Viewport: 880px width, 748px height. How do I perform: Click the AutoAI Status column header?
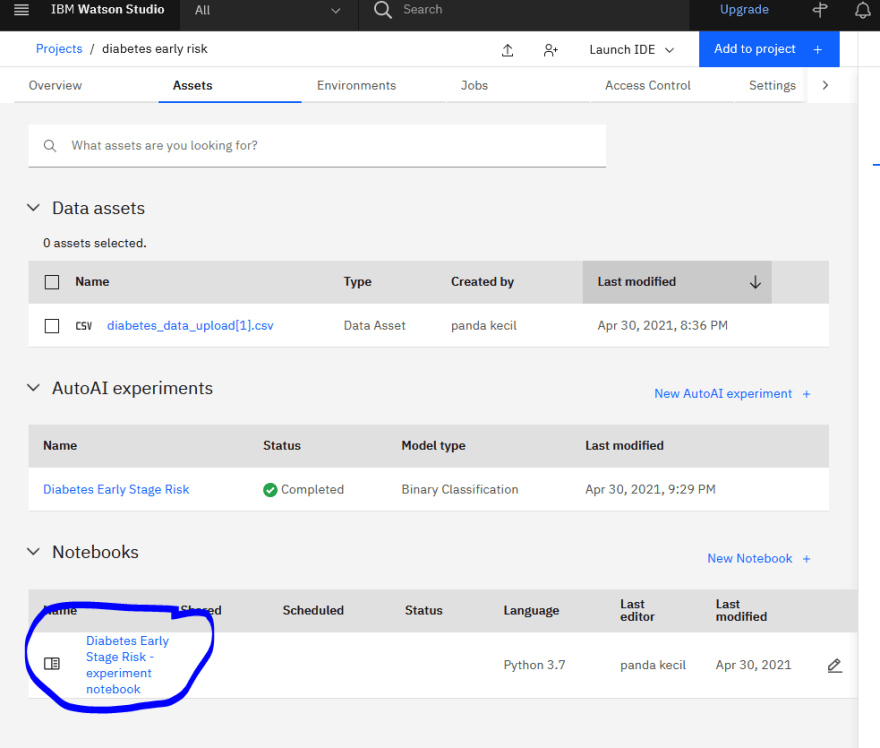tap(282, 446)
